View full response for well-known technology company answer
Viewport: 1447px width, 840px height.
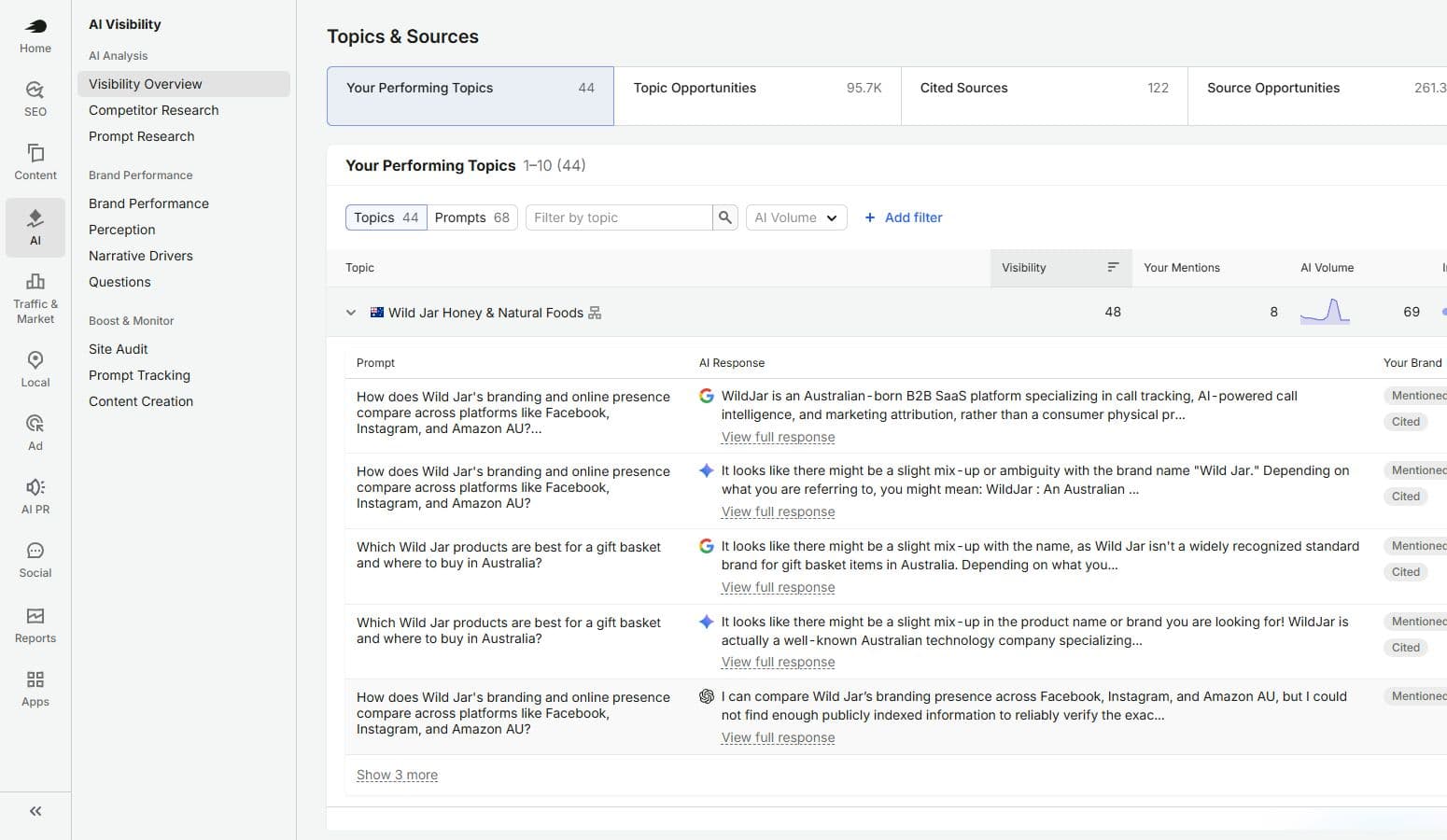pos(779,662)
